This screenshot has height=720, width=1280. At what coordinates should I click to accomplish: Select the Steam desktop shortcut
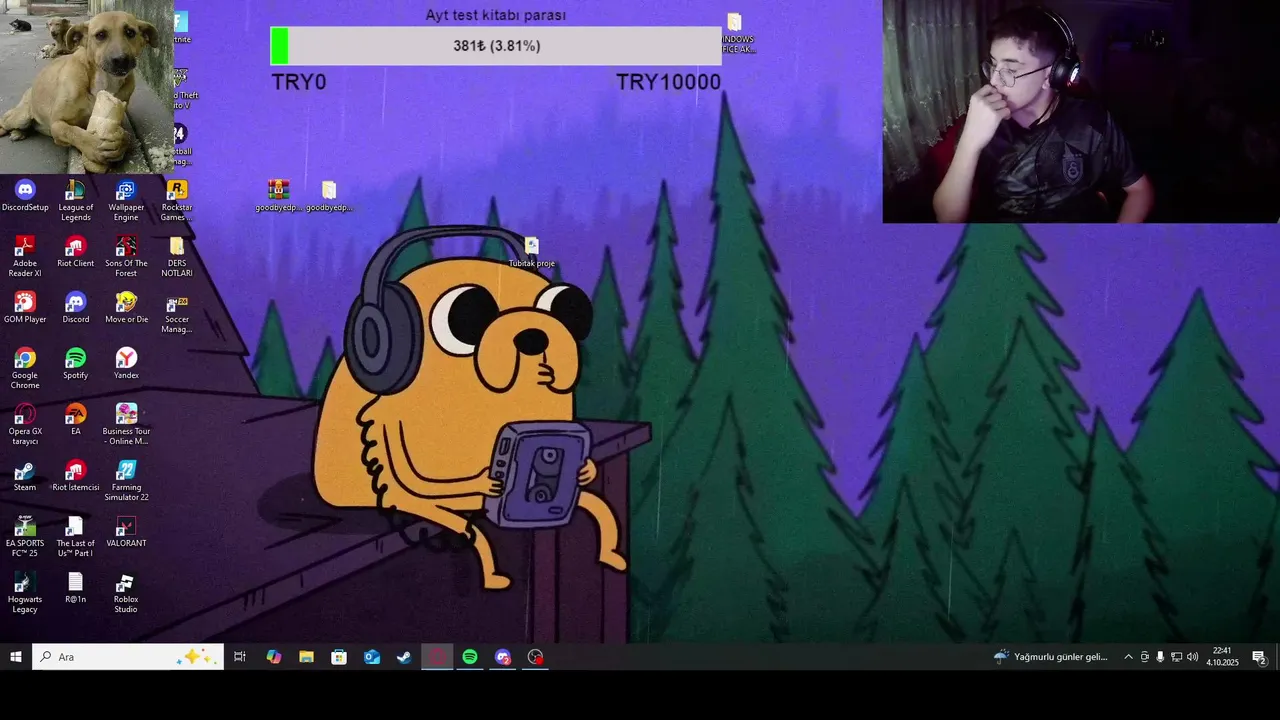click(25, 476)
